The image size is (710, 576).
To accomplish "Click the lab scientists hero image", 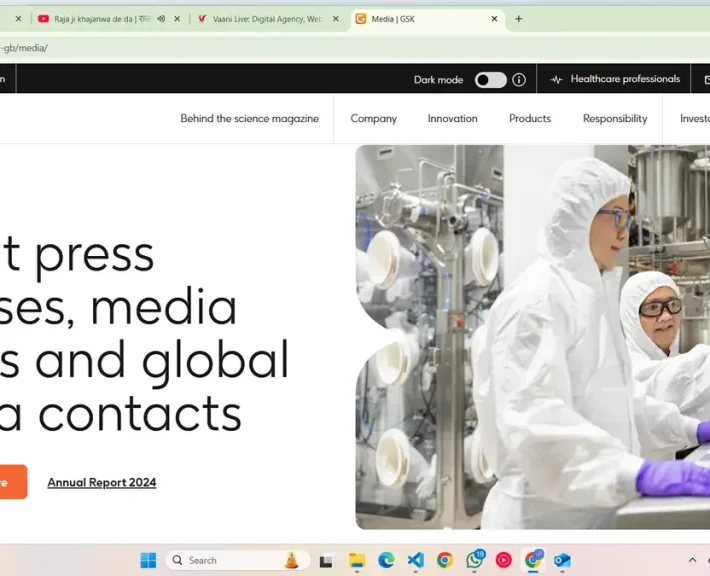I will pyautogui.click(x=532, y=337).
